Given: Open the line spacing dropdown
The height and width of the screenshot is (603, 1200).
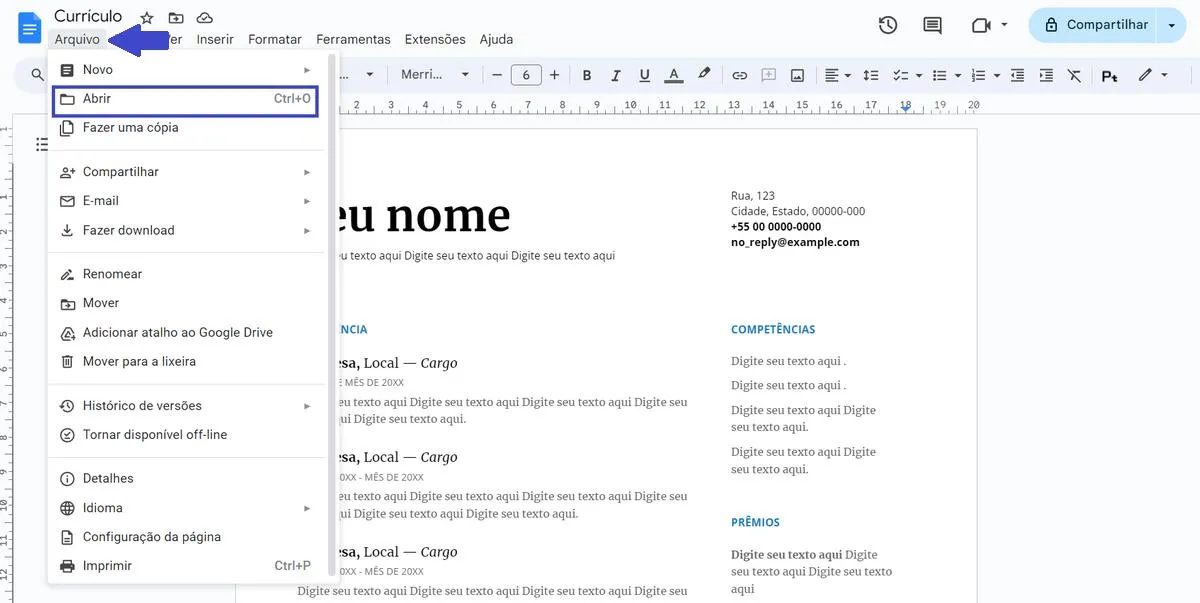Looking at the screenshot, I should coord(870,74).
